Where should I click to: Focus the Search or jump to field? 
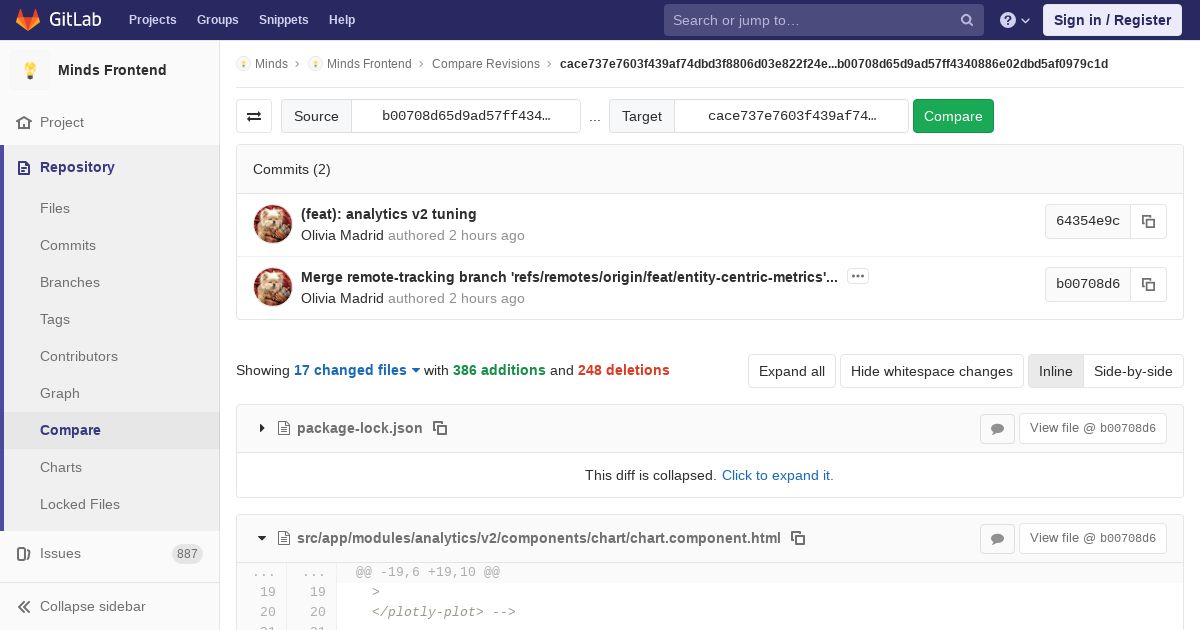click(x=810, y=20)
